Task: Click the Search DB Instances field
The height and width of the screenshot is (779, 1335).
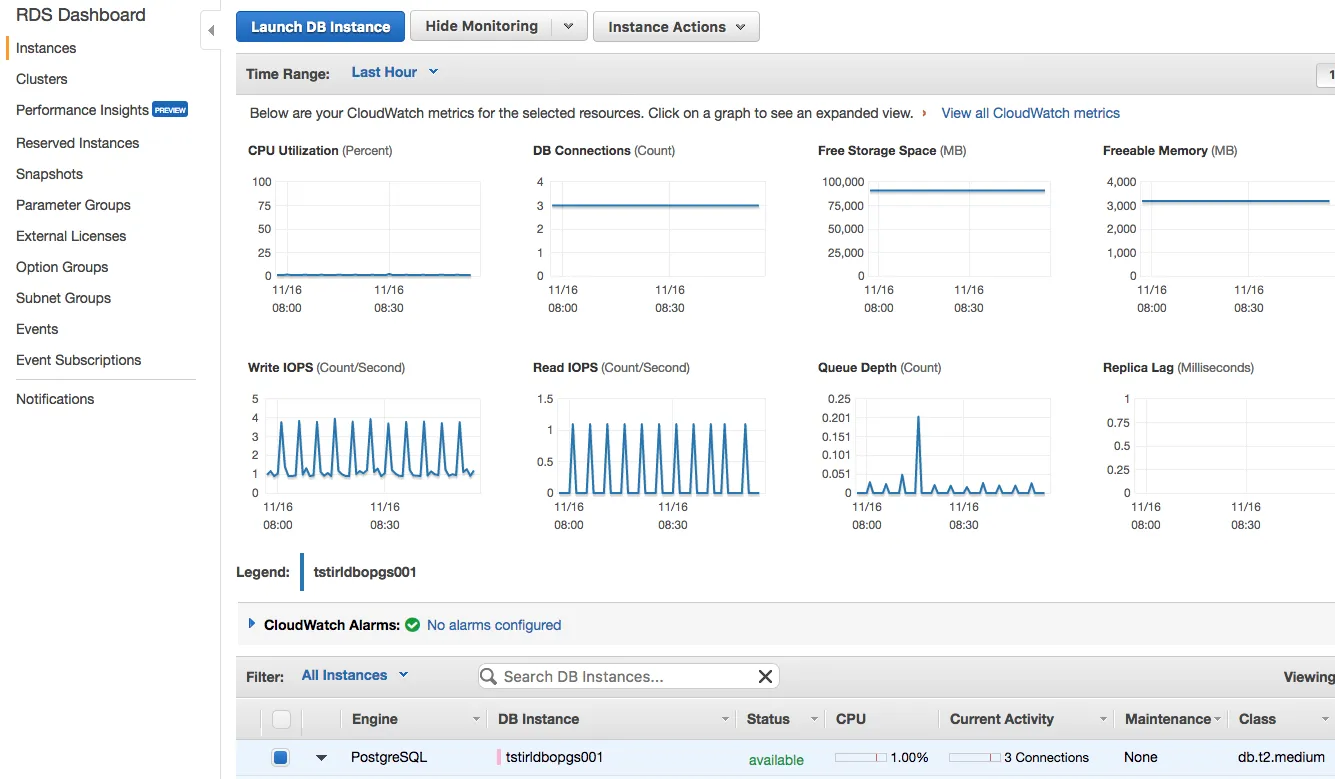Action: (x=620, y=677)
